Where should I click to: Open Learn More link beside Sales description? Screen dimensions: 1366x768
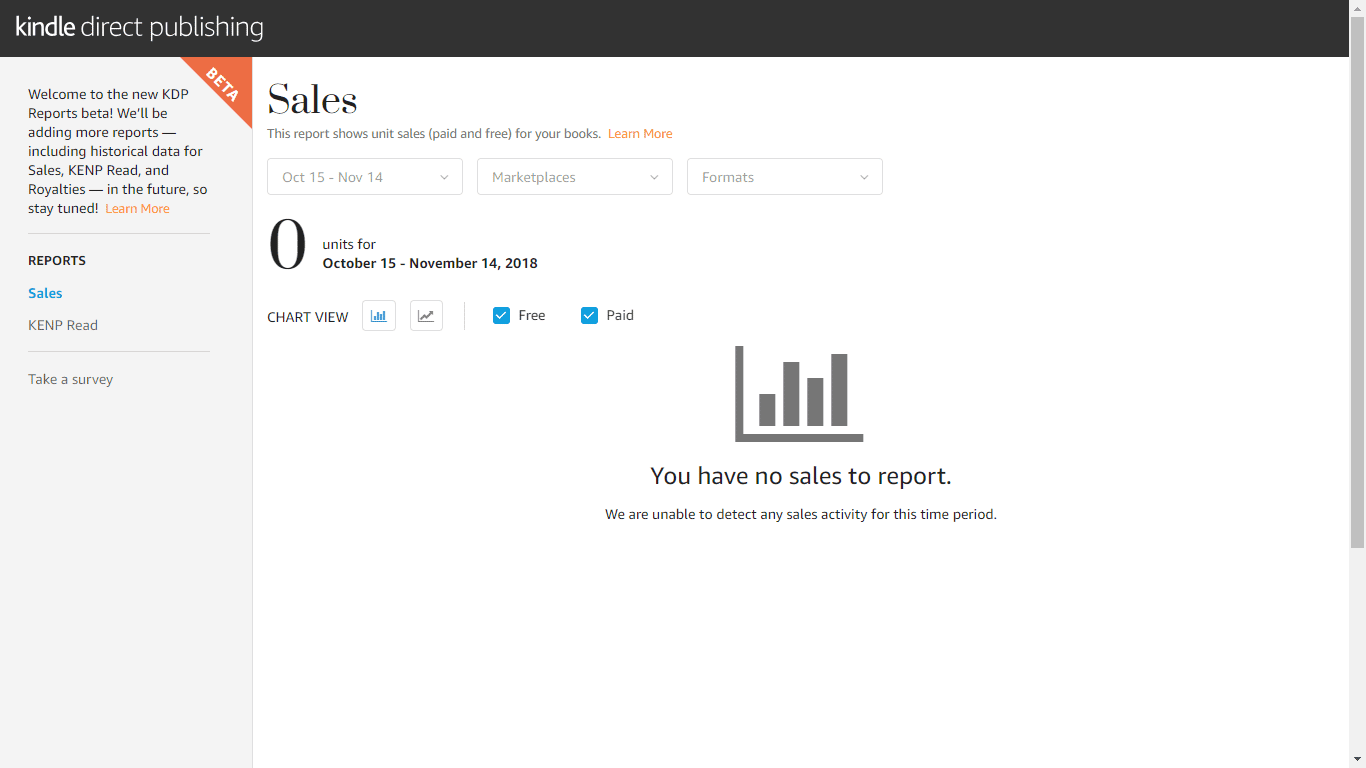pos(640,134)
